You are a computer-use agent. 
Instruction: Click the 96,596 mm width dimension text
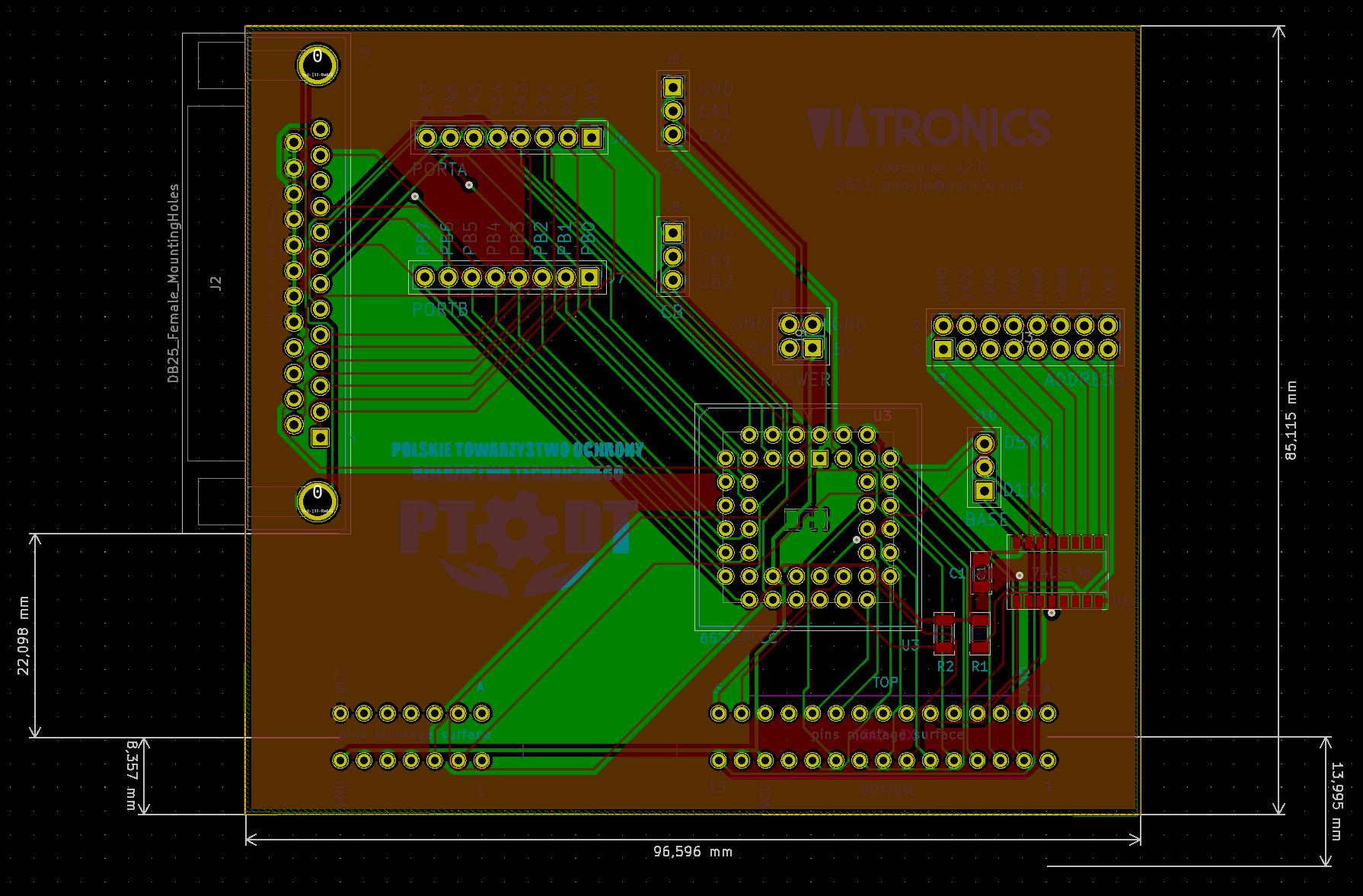692,852
